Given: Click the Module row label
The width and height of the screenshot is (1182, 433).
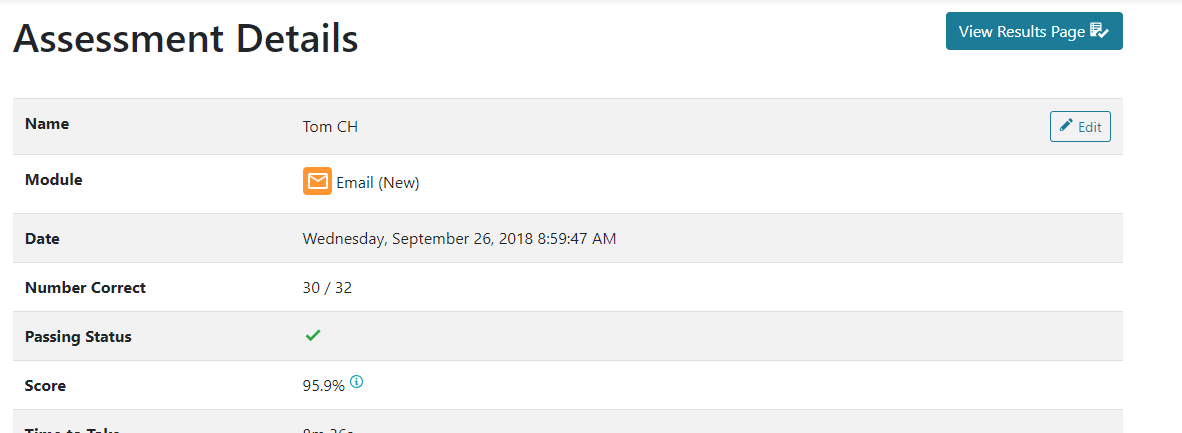Looking at the screenshot, I should coord(54,180).
